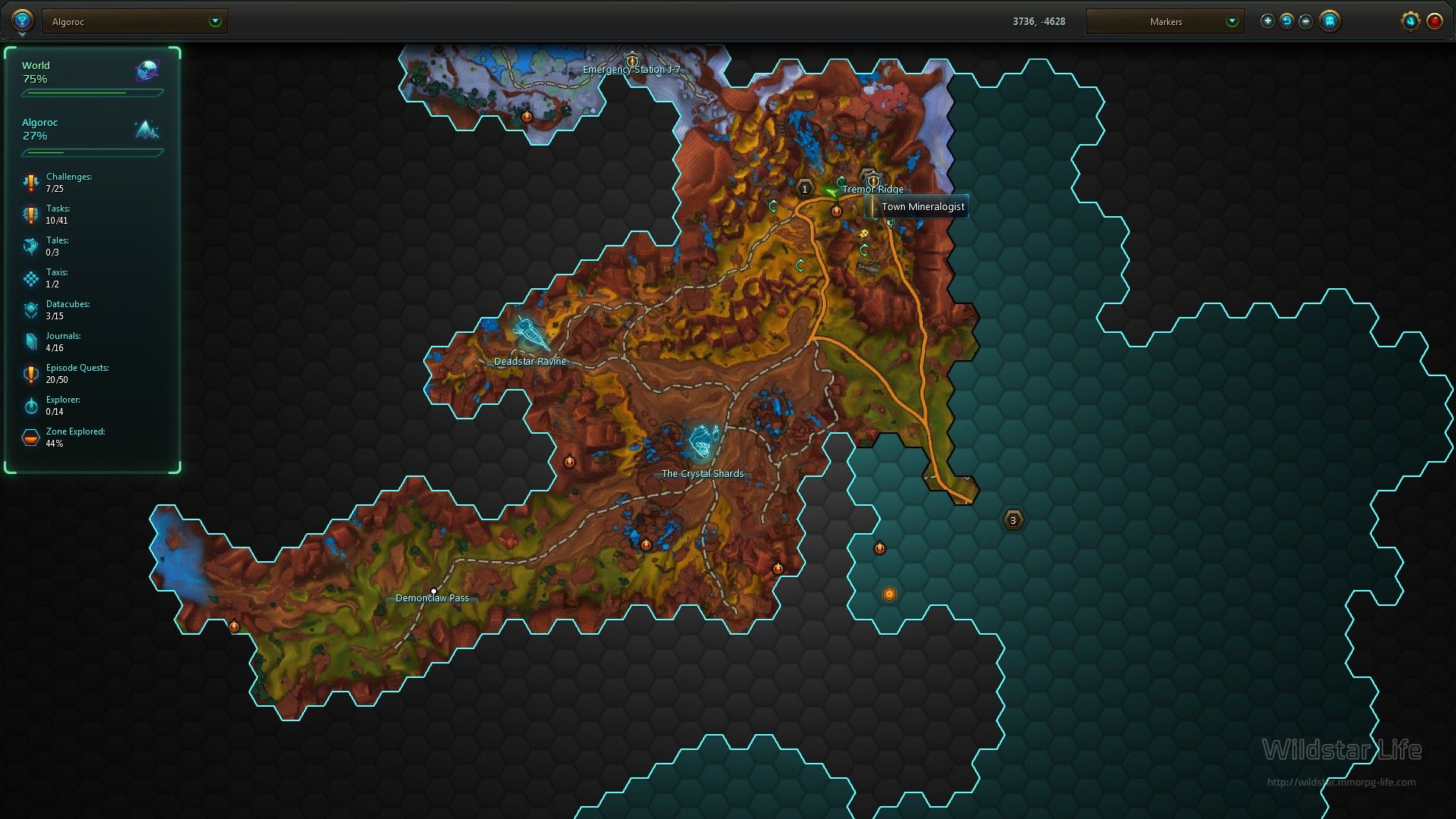Open map settings wrench gear icon
This screenshot has height=819, width=1456.
(1410, 21)
